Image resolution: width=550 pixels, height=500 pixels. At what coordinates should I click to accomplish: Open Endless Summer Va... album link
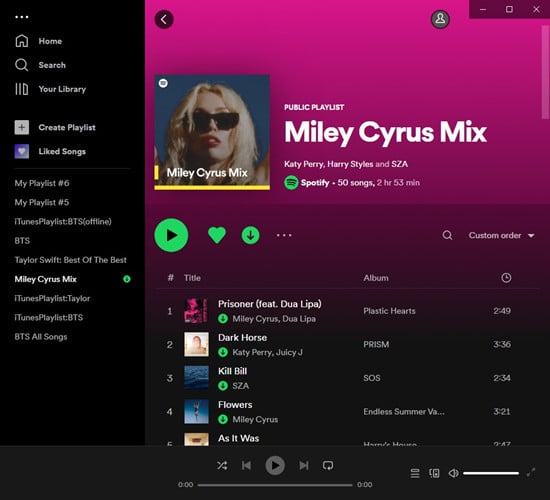(404, 412)
